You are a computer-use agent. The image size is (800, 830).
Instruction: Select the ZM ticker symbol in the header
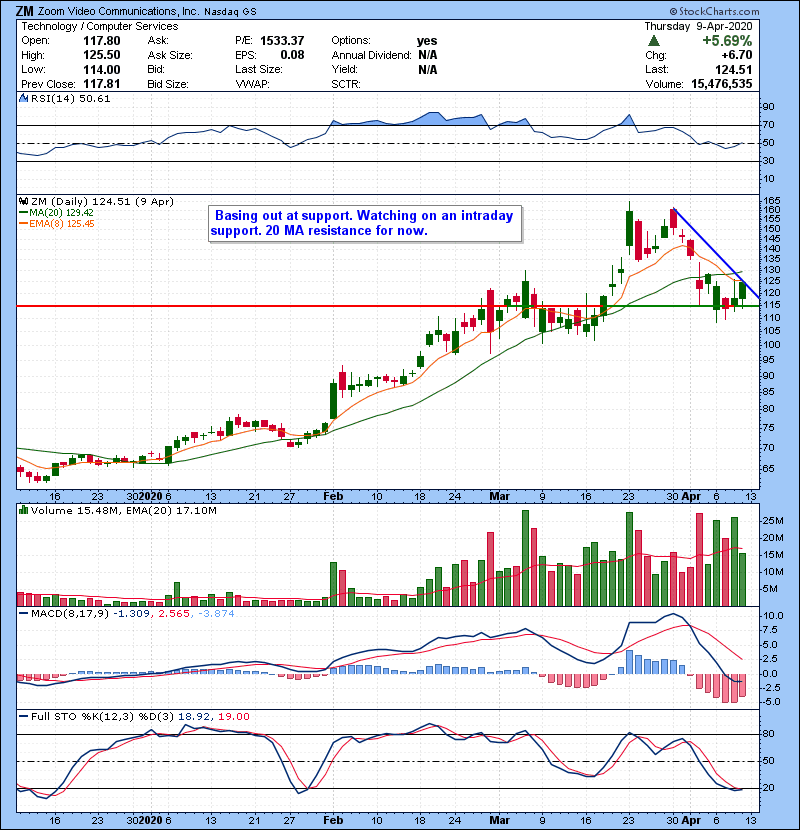pos(24,11)
